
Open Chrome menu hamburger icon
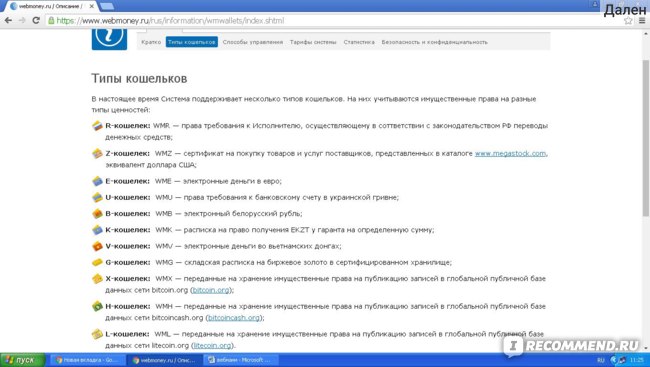pyautogui.click(x=642, y=20)
